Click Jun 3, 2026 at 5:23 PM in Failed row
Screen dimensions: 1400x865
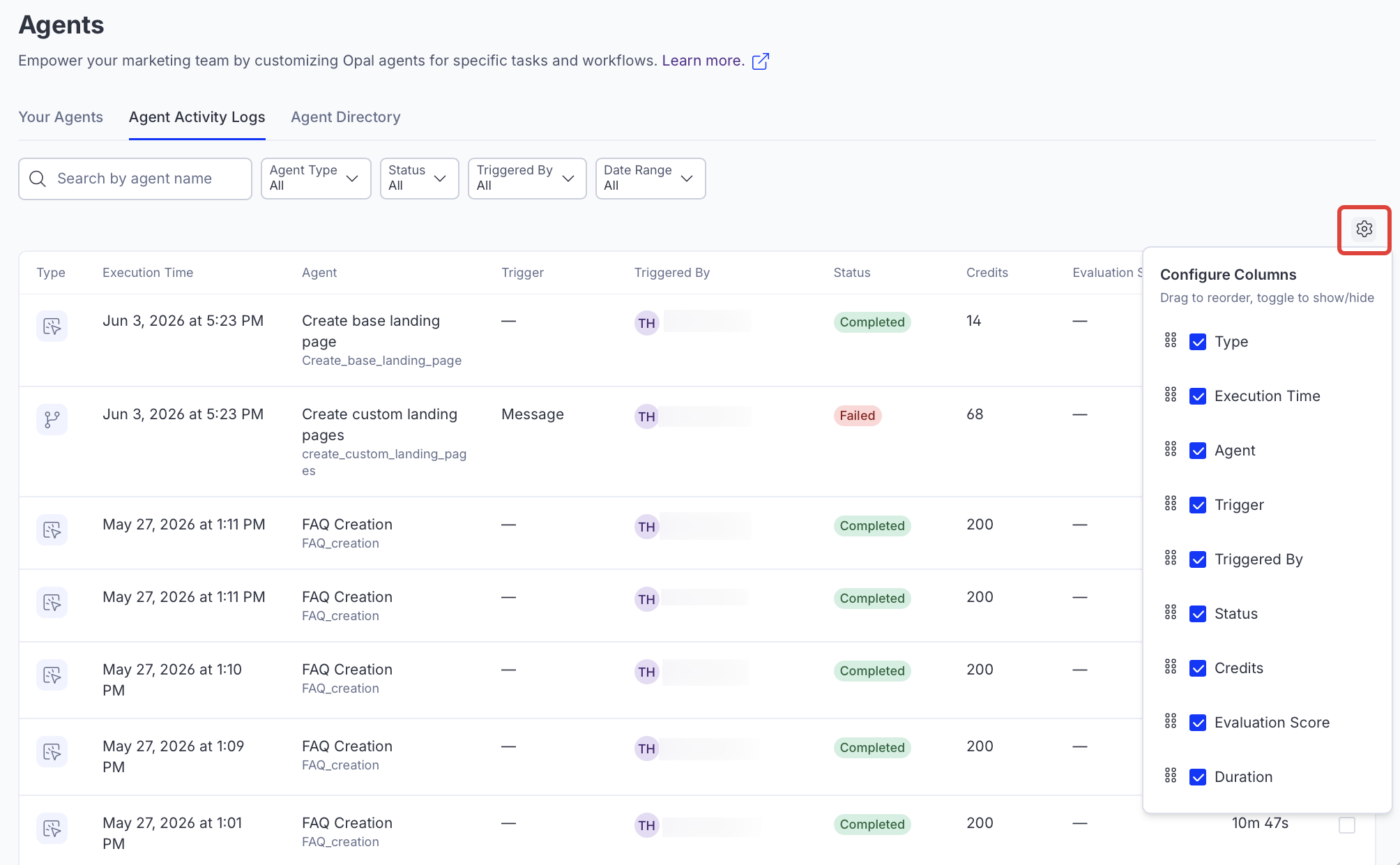(183, 414)
